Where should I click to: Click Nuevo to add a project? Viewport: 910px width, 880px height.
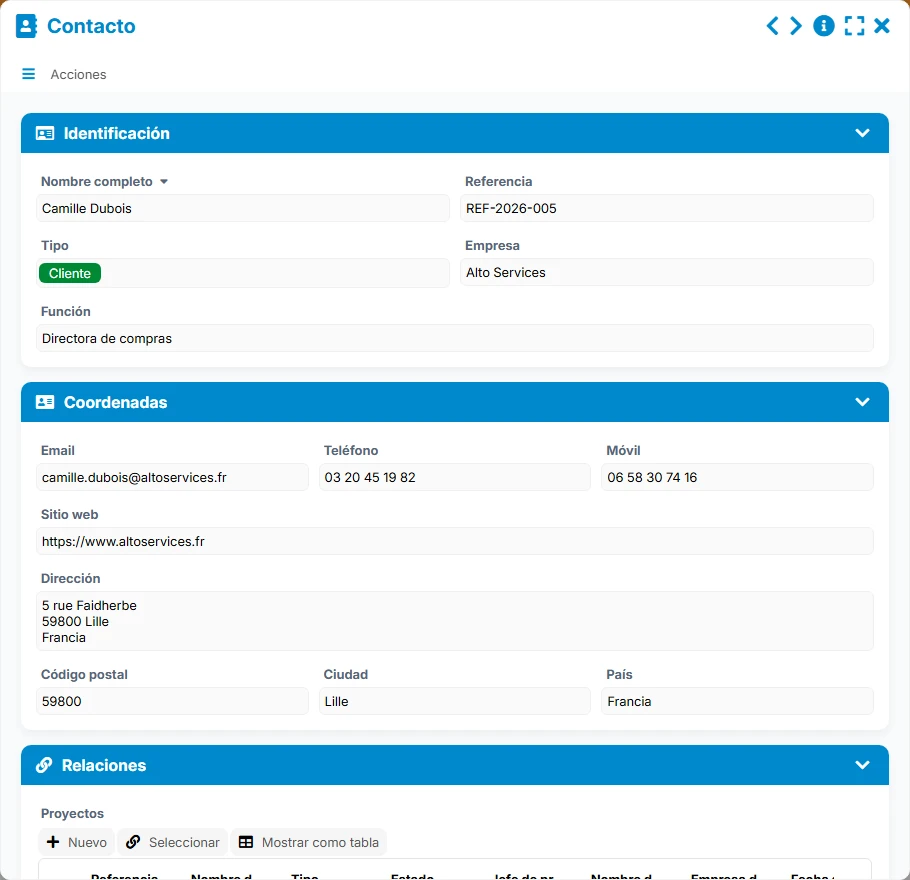tap(77, 842)
